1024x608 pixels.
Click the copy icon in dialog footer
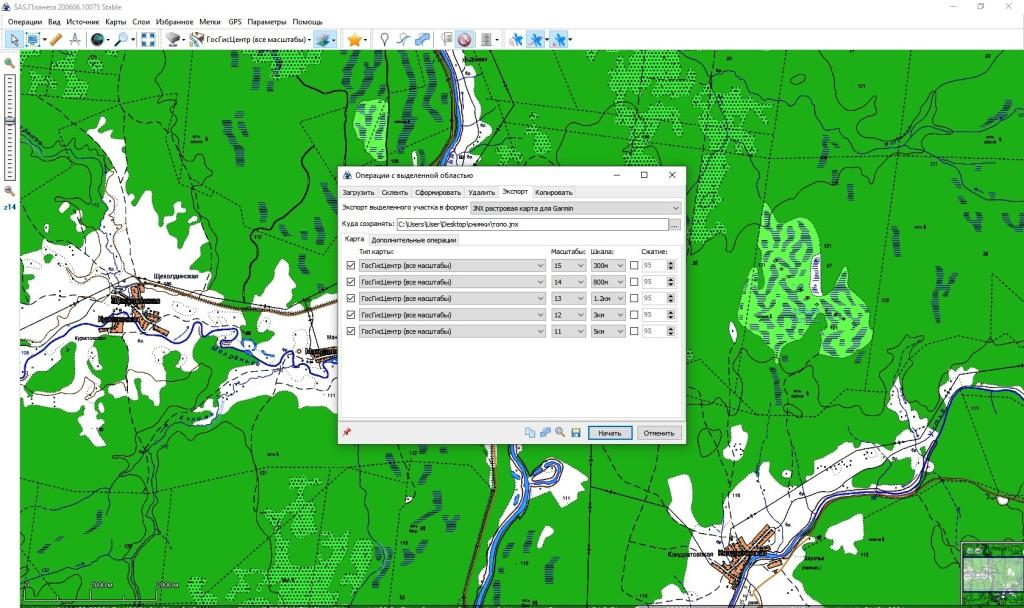[x=530, y=433]
